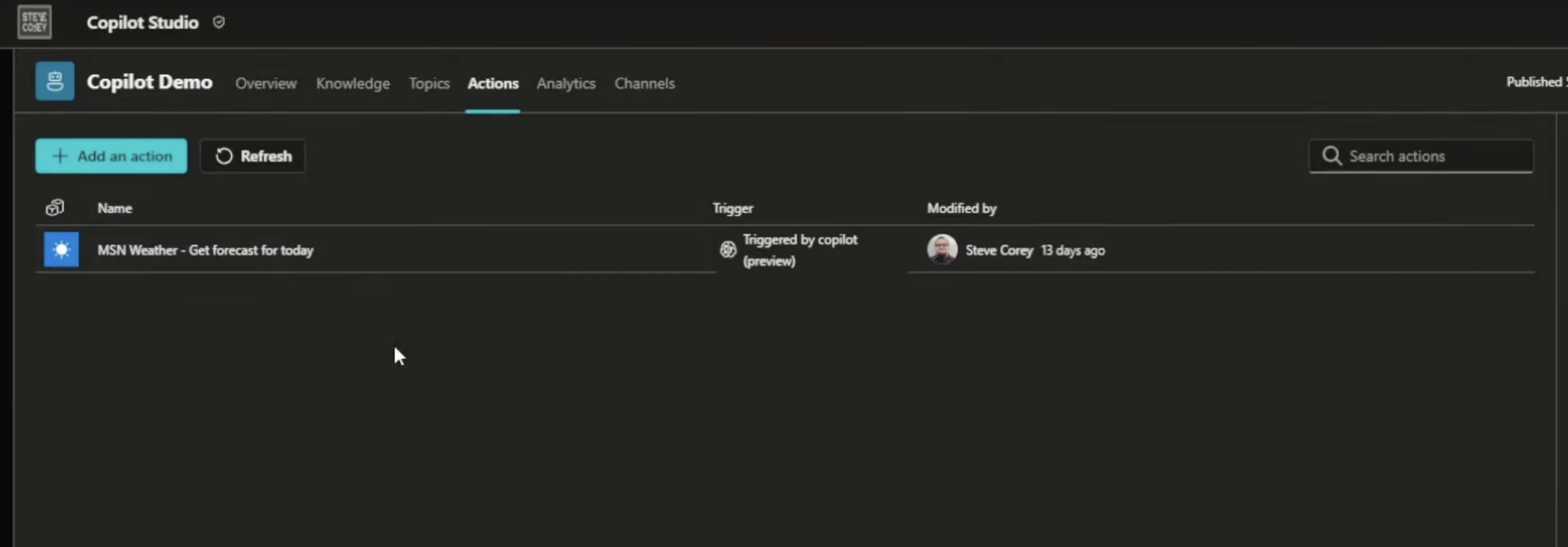Focus the Search actions field
This screenshot has width=1568, height=547.
click(x=1432, y=156)
